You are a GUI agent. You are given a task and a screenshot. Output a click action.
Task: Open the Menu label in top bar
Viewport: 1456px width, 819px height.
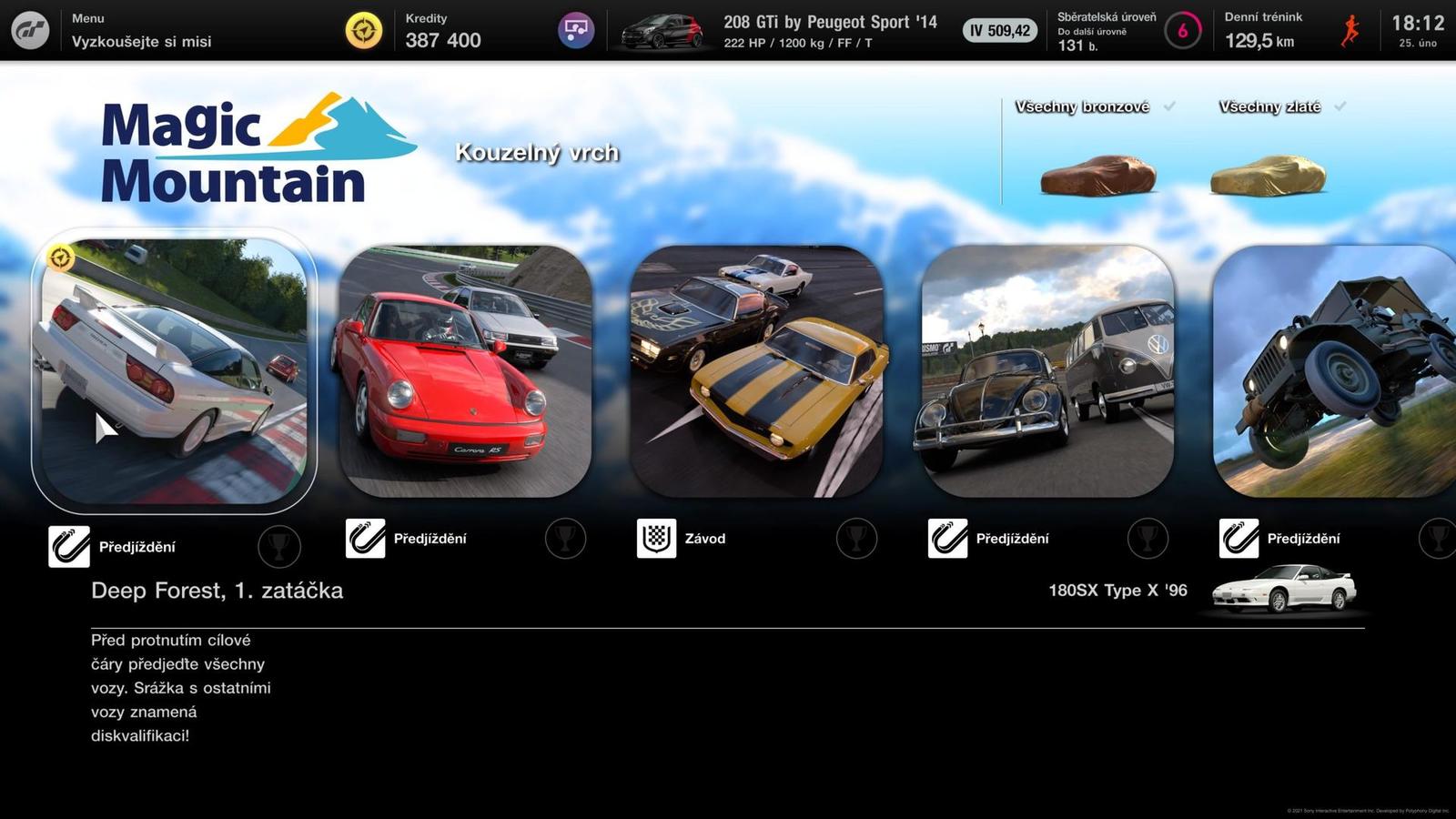pyautogui.click(x=88, y=18)
